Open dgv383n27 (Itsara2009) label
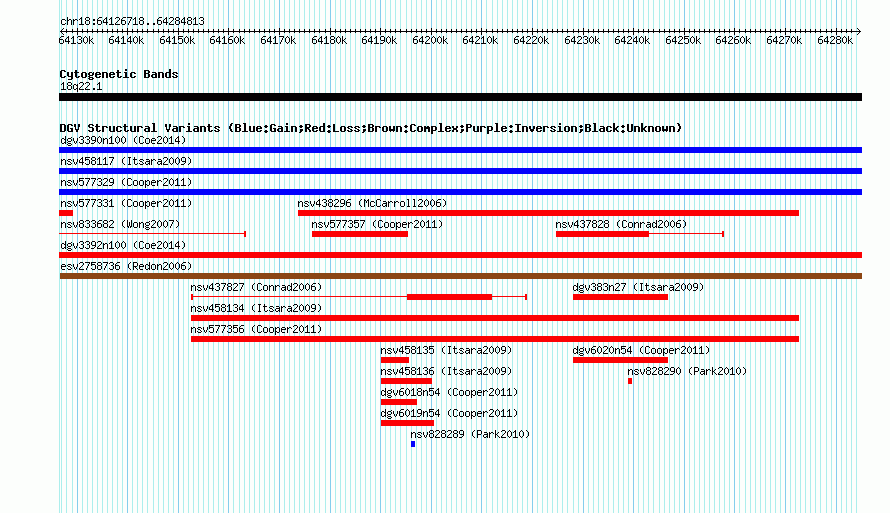This screenshot has width=890, height=513. pyautogui.click(x=638, y=287)
